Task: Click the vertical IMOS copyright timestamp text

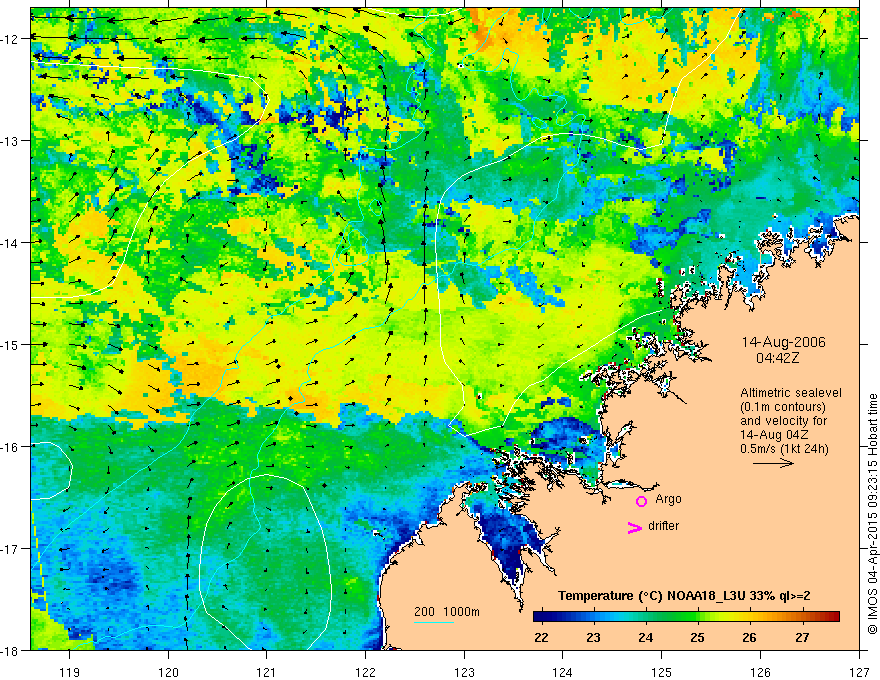Action: click(872, 514)
